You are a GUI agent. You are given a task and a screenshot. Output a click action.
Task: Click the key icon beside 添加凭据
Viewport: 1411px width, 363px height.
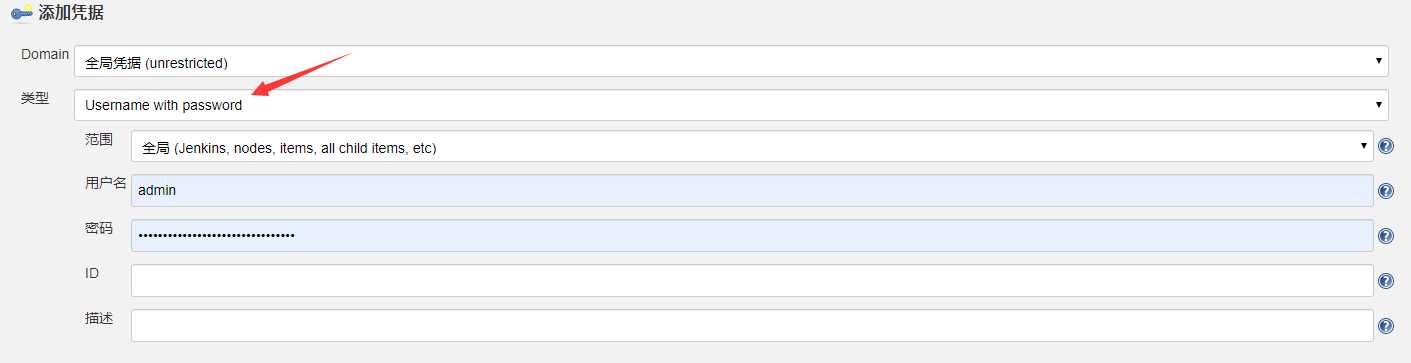coord(21,14)
